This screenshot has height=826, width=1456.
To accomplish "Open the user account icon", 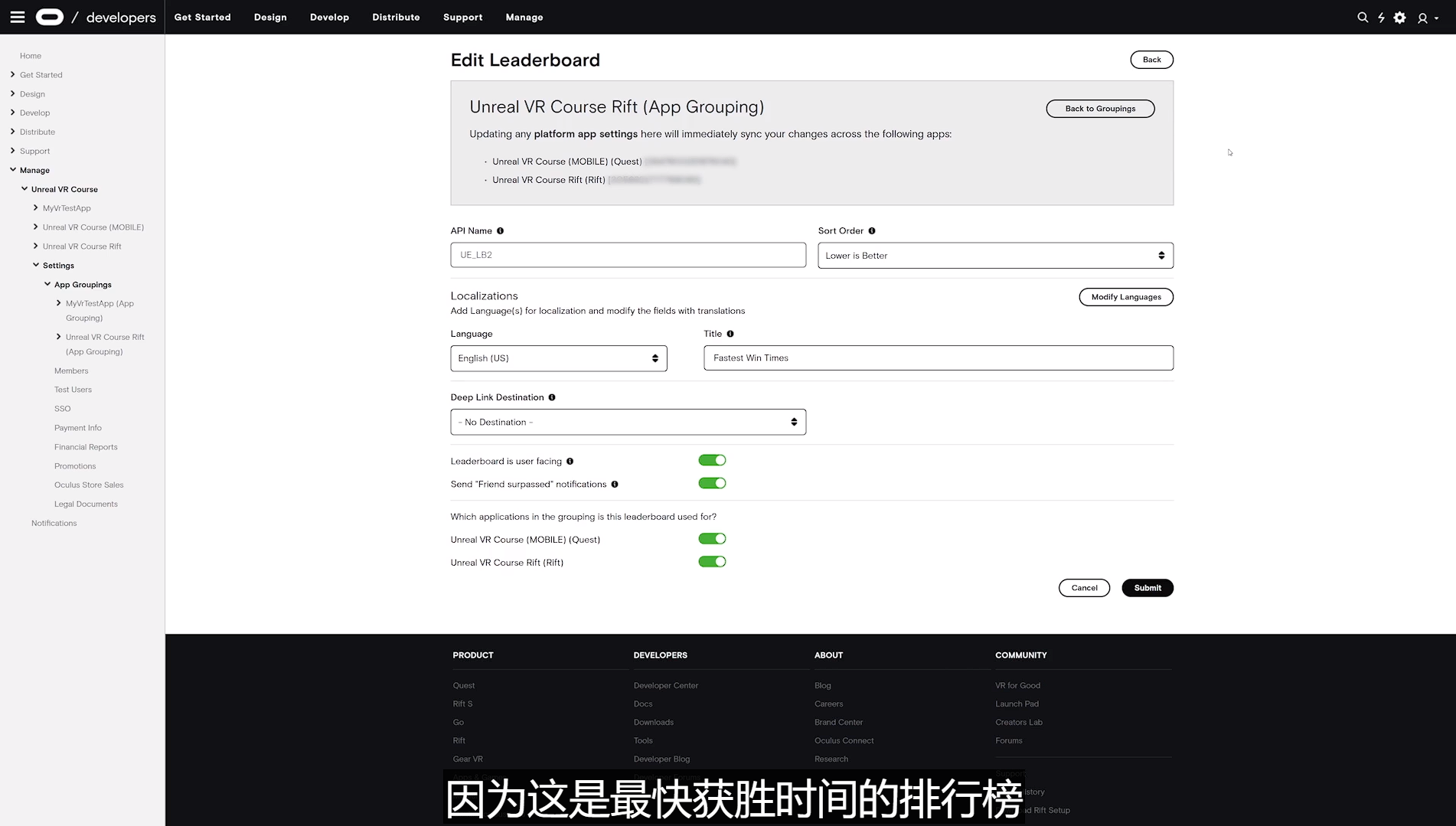I will pos(1422,18).
